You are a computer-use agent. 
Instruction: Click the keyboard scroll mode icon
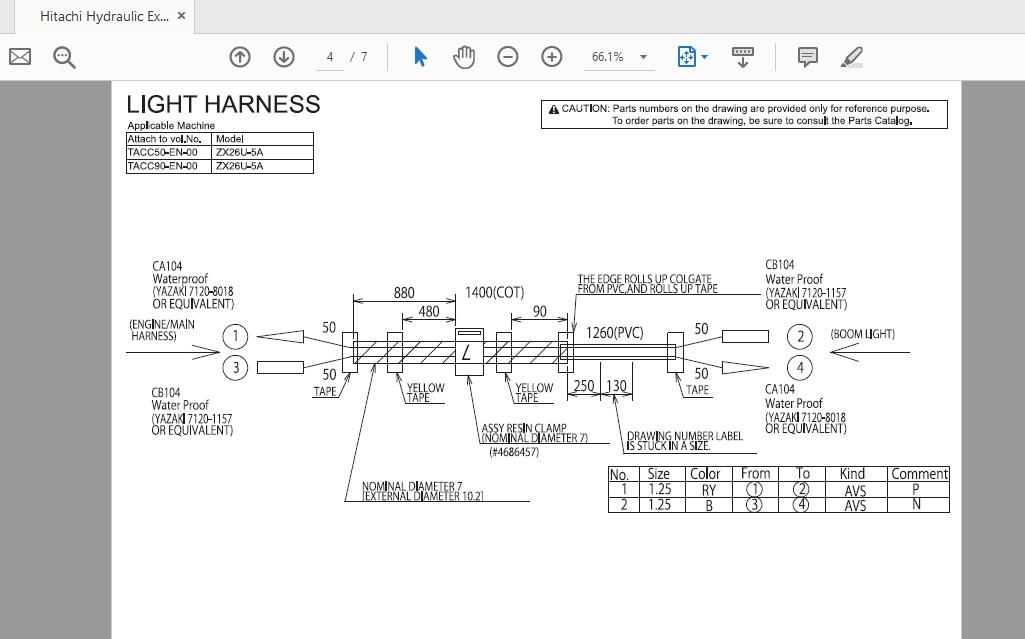(x=743, y=57)
